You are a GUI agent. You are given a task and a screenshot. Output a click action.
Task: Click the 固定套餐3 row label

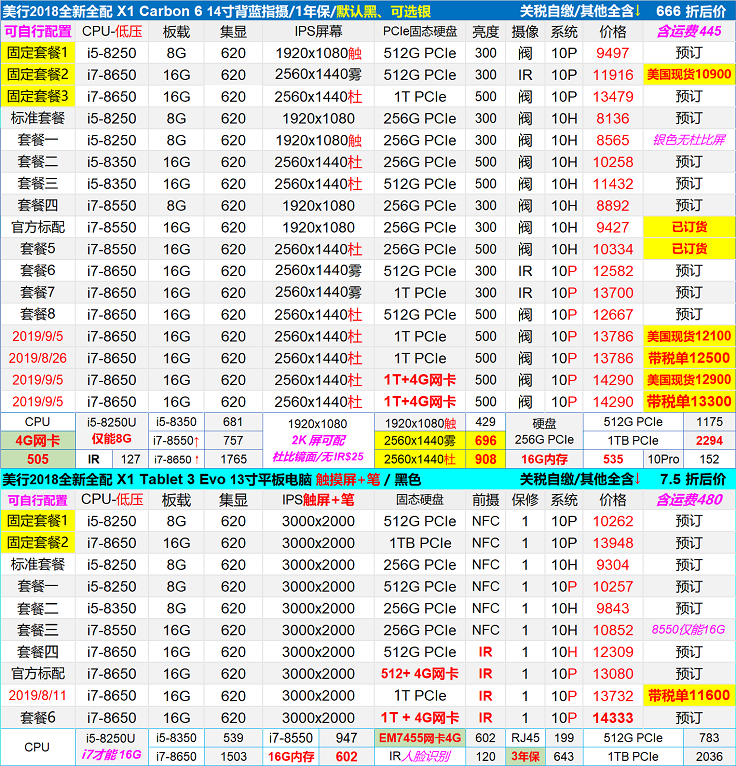[x=38, y=97]
